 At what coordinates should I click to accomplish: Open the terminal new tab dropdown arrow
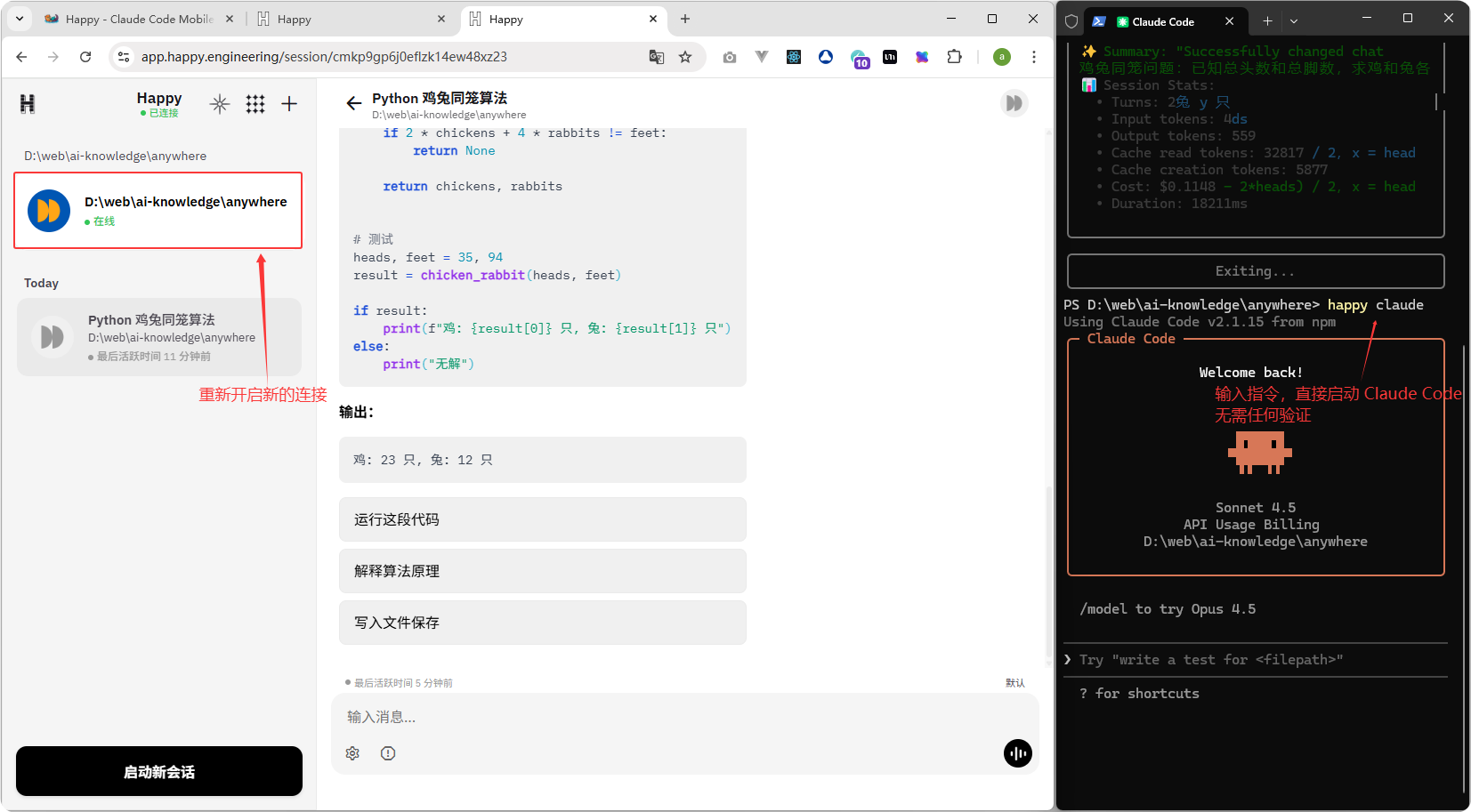(1294, 21)
